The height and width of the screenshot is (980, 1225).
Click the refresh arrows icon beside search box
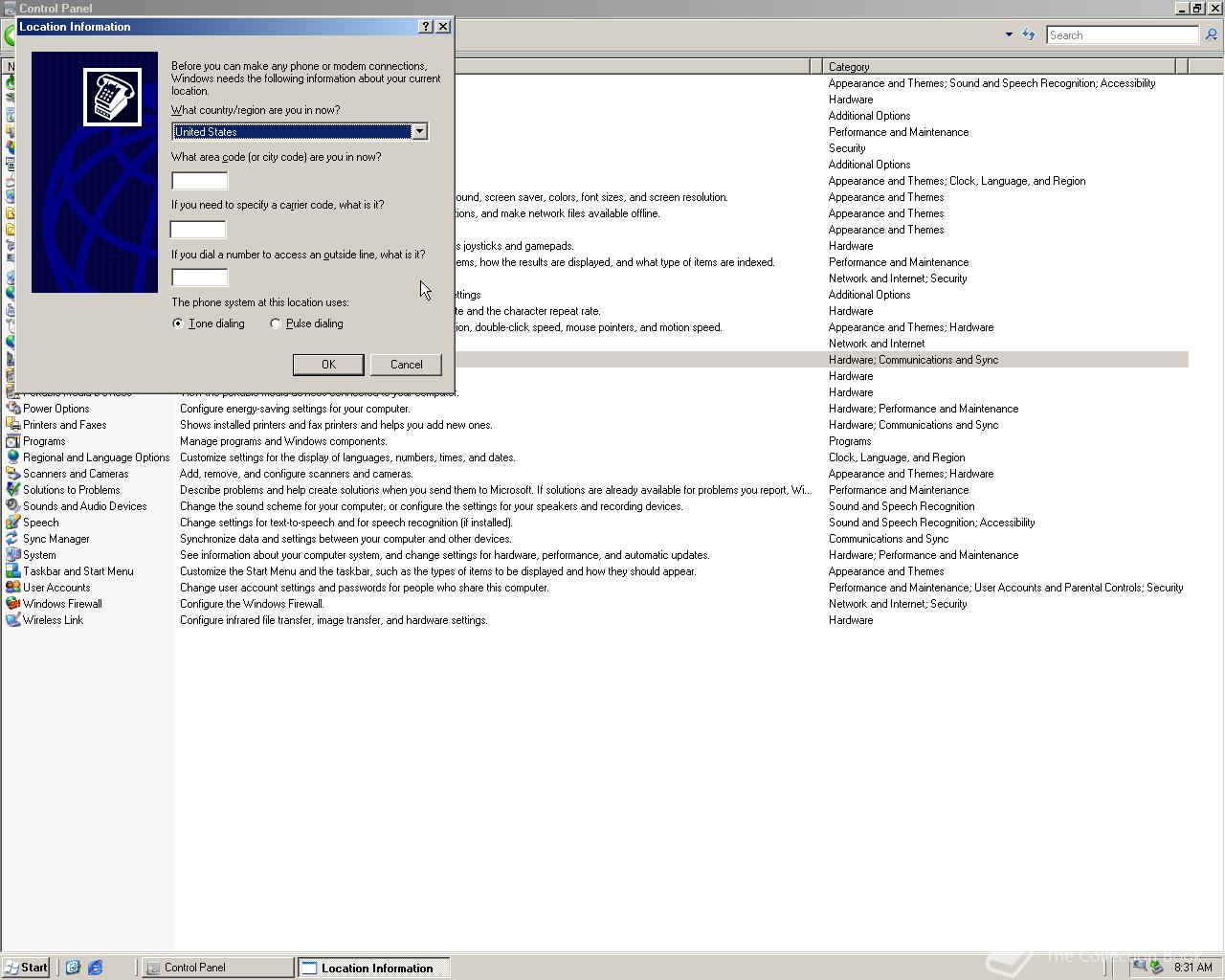pos(1029,34)
